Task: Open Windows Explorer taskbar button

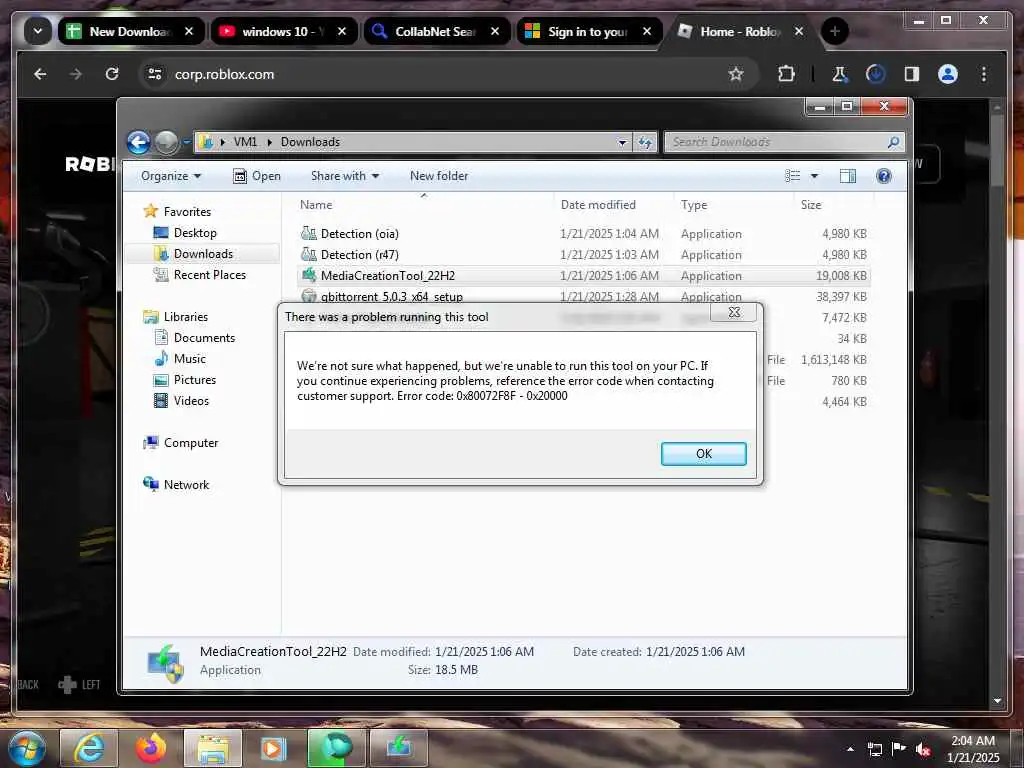Action: click(x=213, y=748)
